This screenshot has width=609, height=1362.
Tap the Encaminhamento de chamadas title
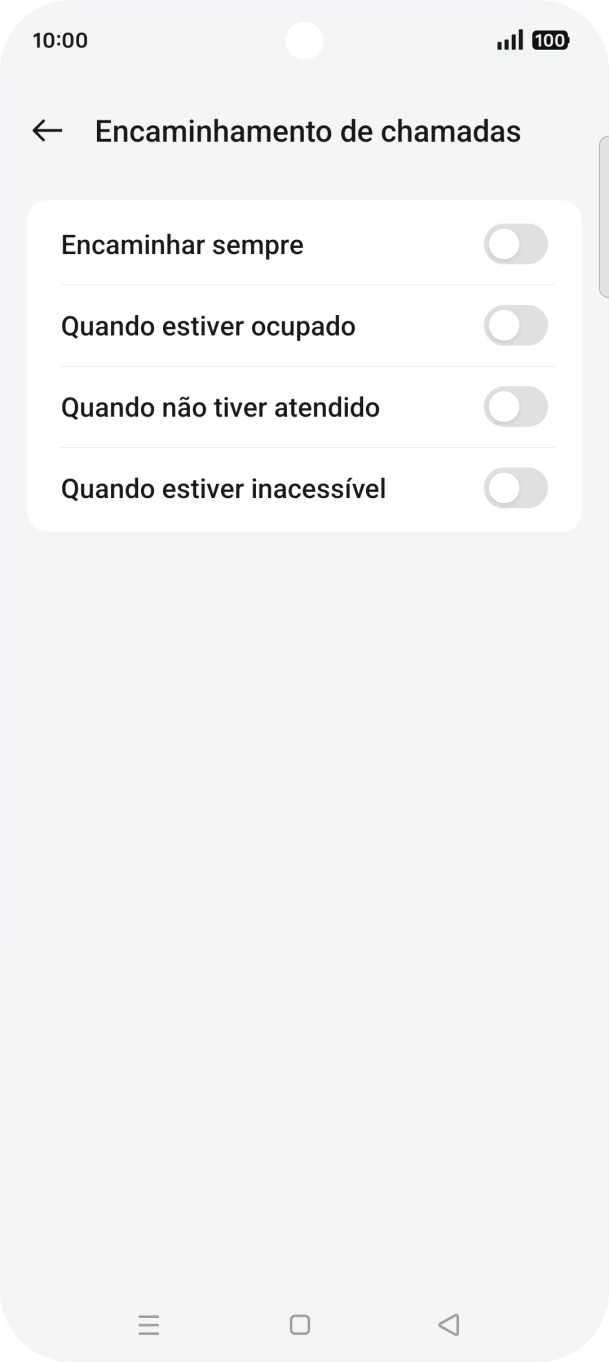click(x=308, y=131)
